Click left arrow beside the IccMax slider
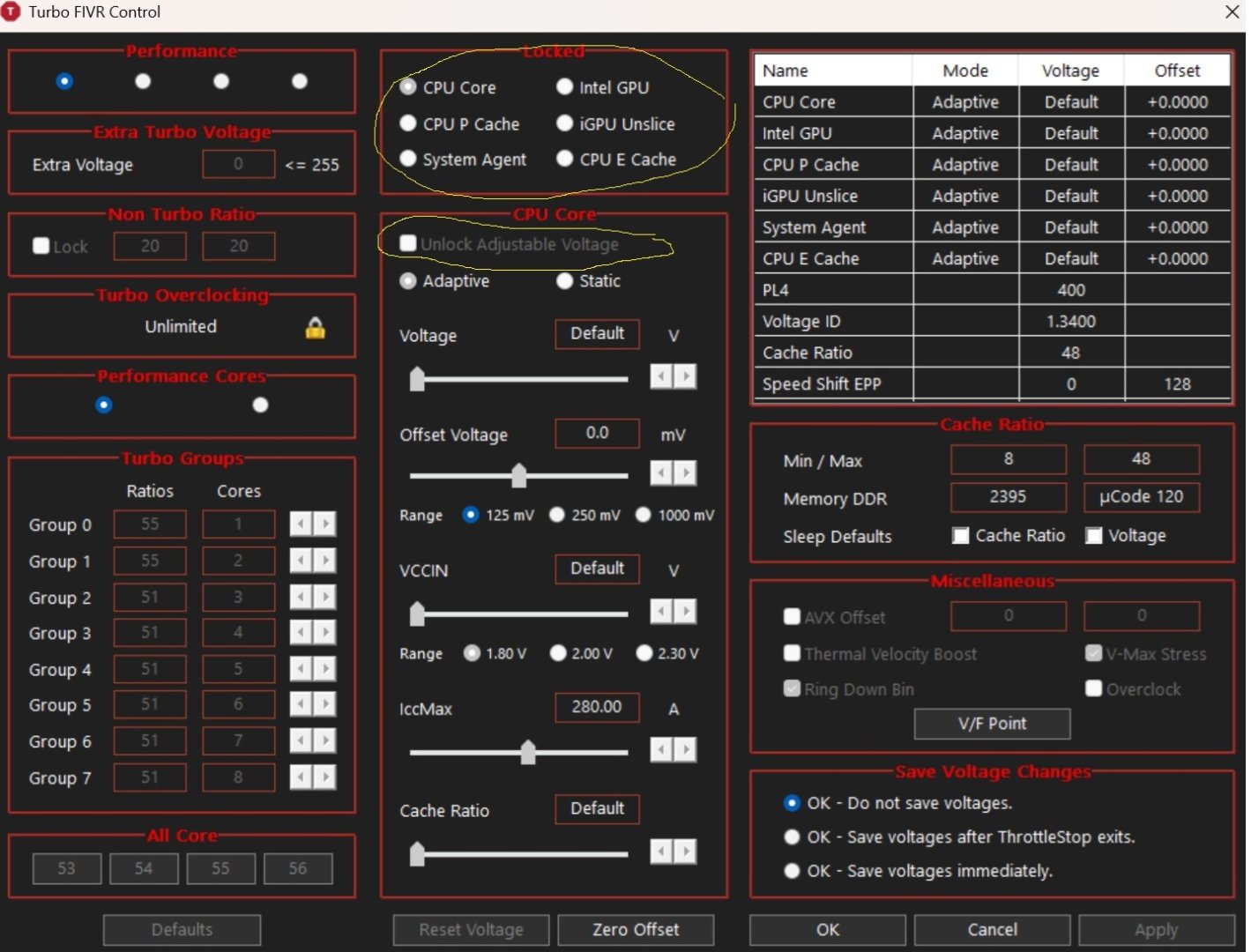Screen dimensions: 1251x952 click(661, 750)
